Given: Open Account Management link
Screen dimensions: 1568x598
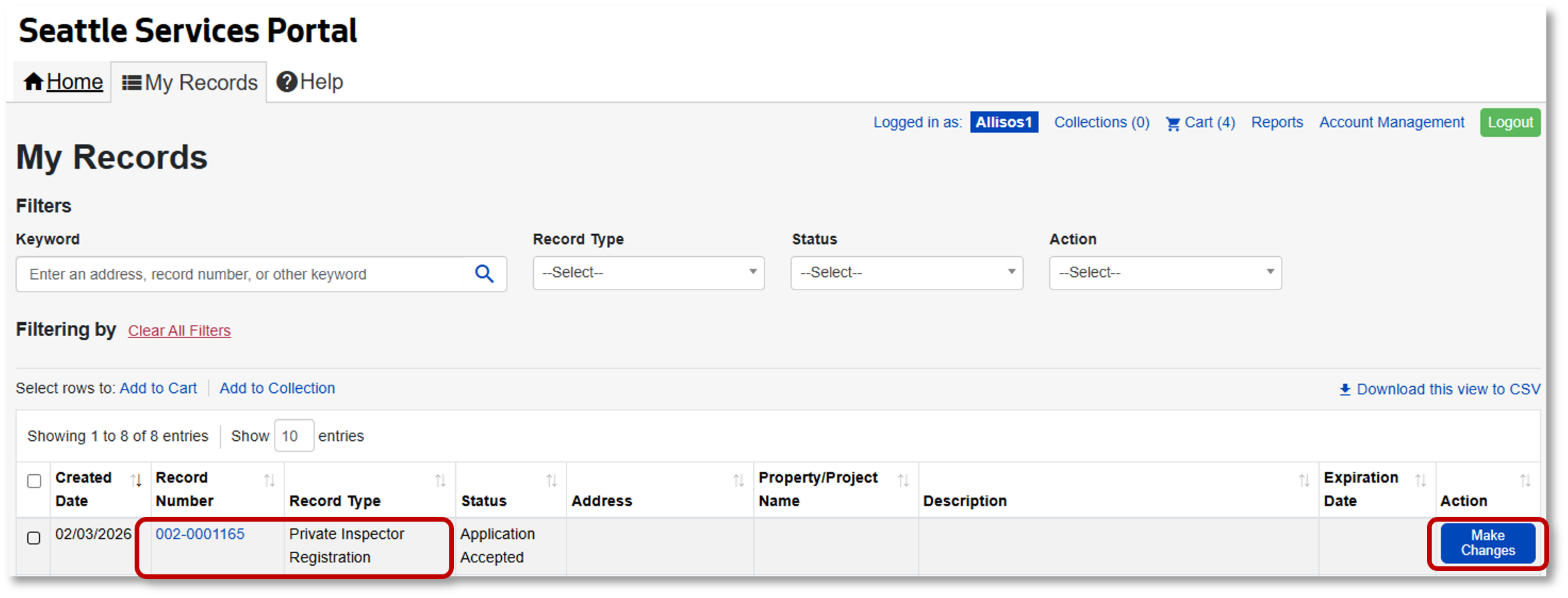Looking at the screenshot, I should [1392, 122].
